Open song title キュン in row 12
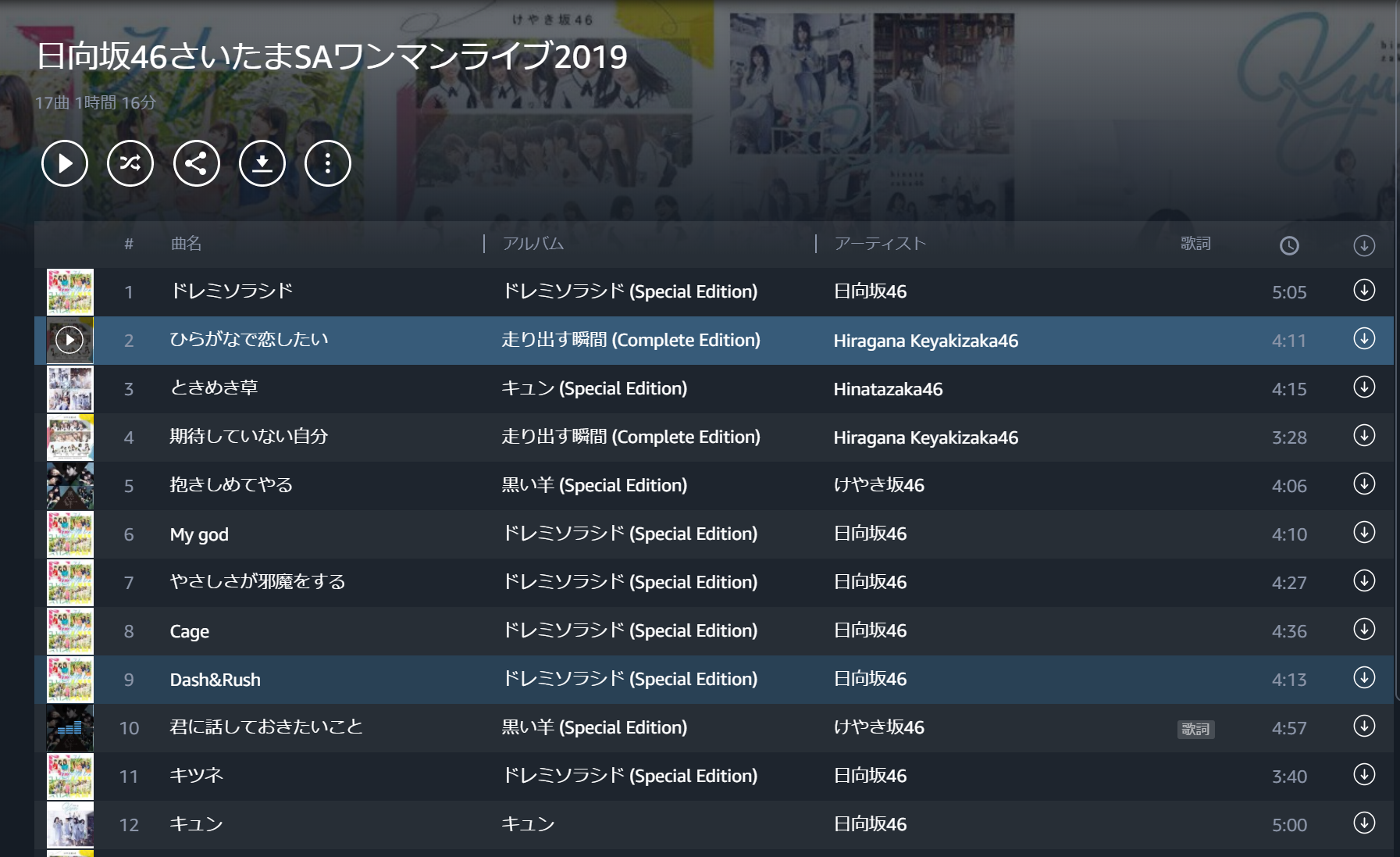Viewport: 1400px width, 857px height. click(x=196, y=824)
